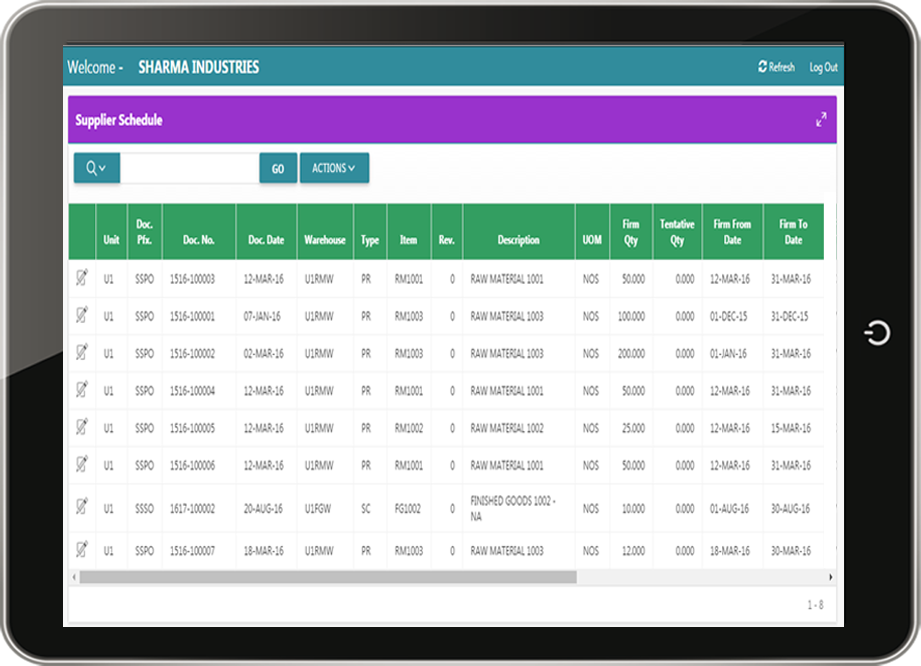Click RAW MATERIAL 1002 description cell
The width and height of the screenshot is (921, 666).
pyautogui.click(x=507, y=428)
